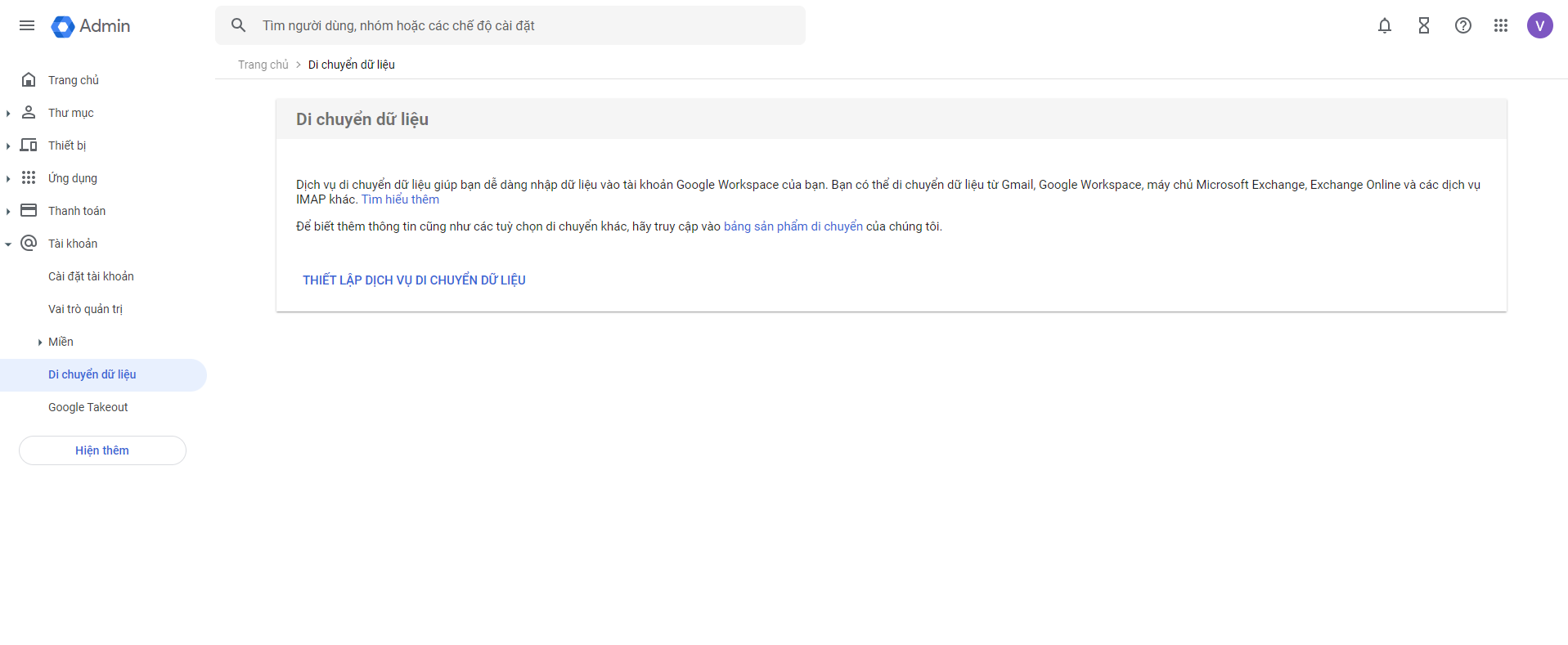Expand the Thiết bị section
The height and width of the screenshot is (645, 1568).
(8, 146)
